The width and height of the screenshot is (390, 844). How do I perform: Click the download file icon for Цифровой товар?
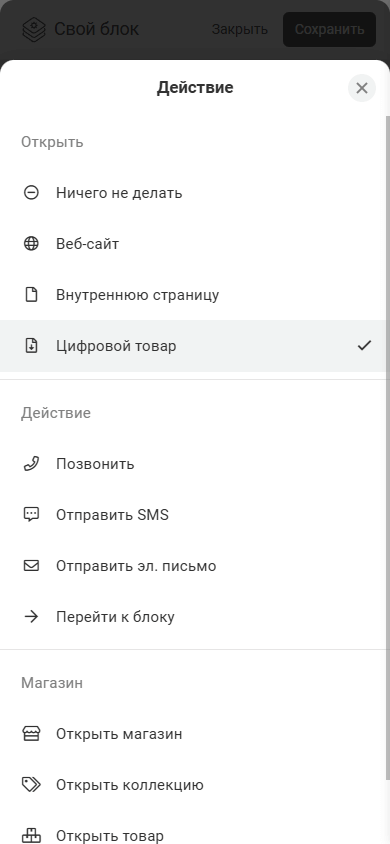31,346
